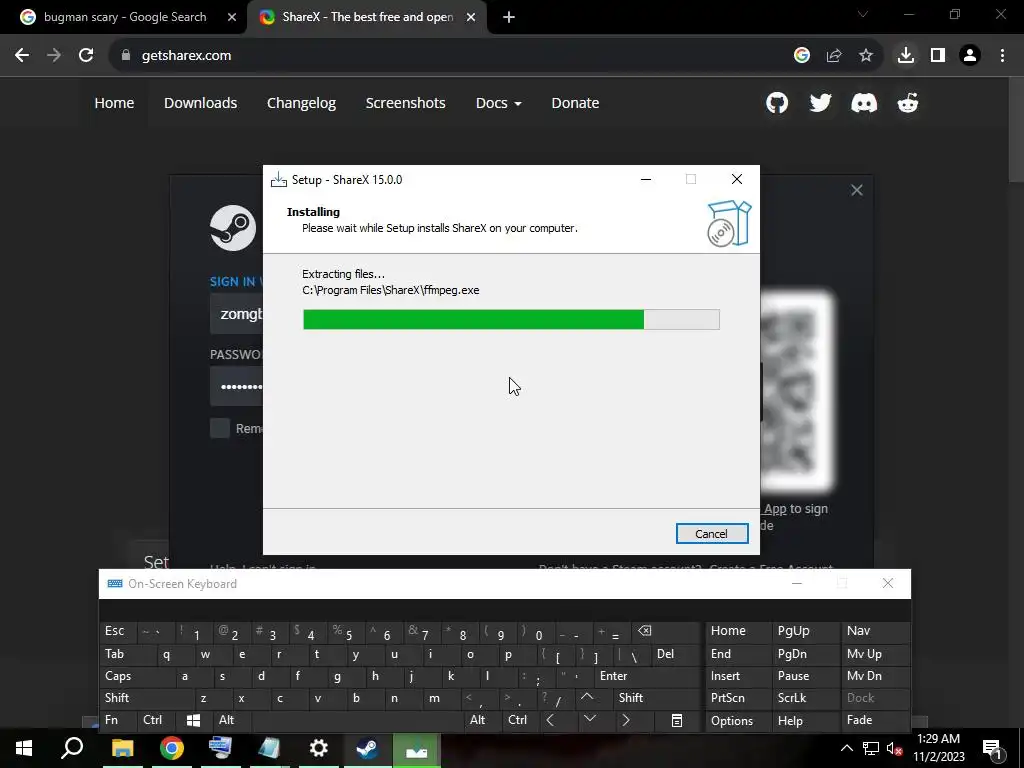Click the share this page icon in address bar
Screen dimensions: 1024x768
[834, 56]
